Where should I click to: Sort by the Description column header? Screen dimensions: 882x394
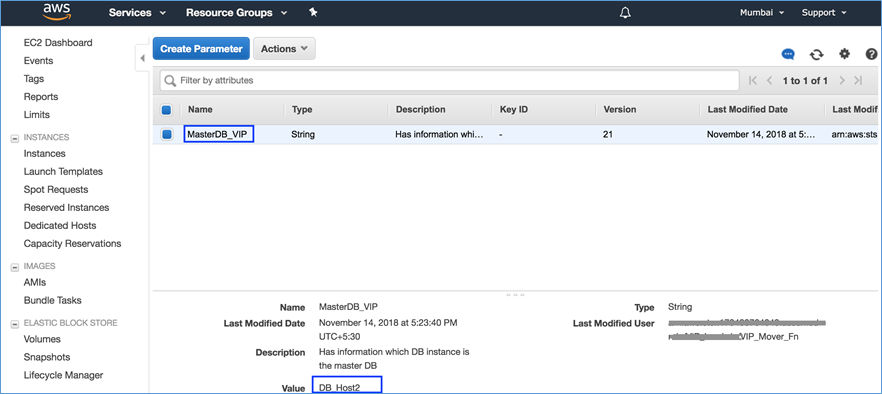click(x=421, y=110)
